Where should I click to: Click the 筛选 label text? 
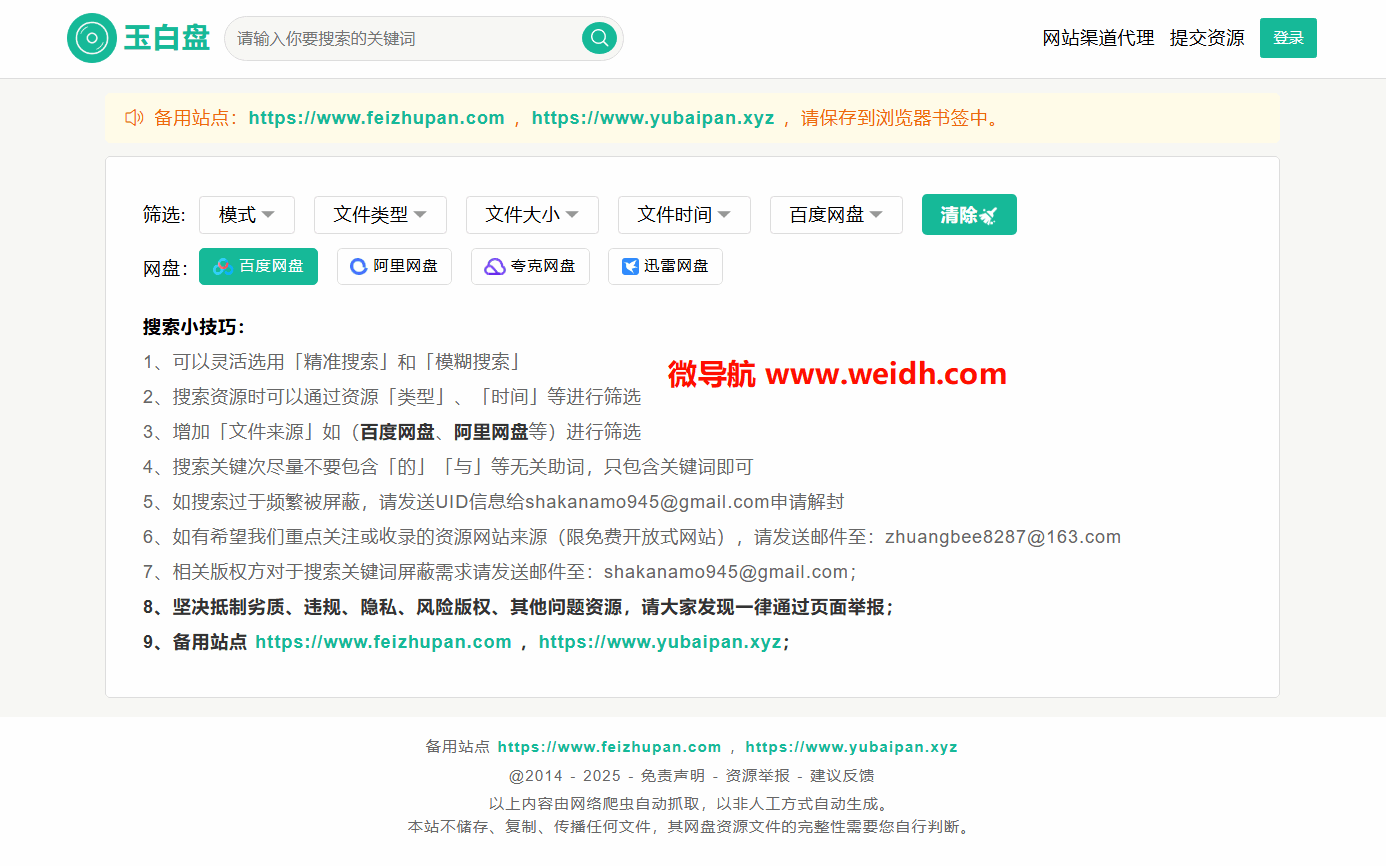point(164,215)
